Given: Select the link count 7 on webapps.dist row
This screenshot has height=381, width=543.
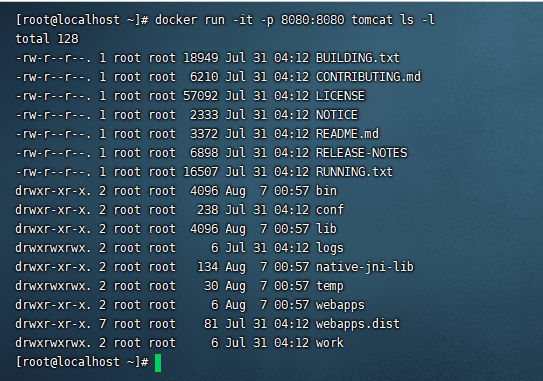Looking at the screenshot, I should coord(103,324).
